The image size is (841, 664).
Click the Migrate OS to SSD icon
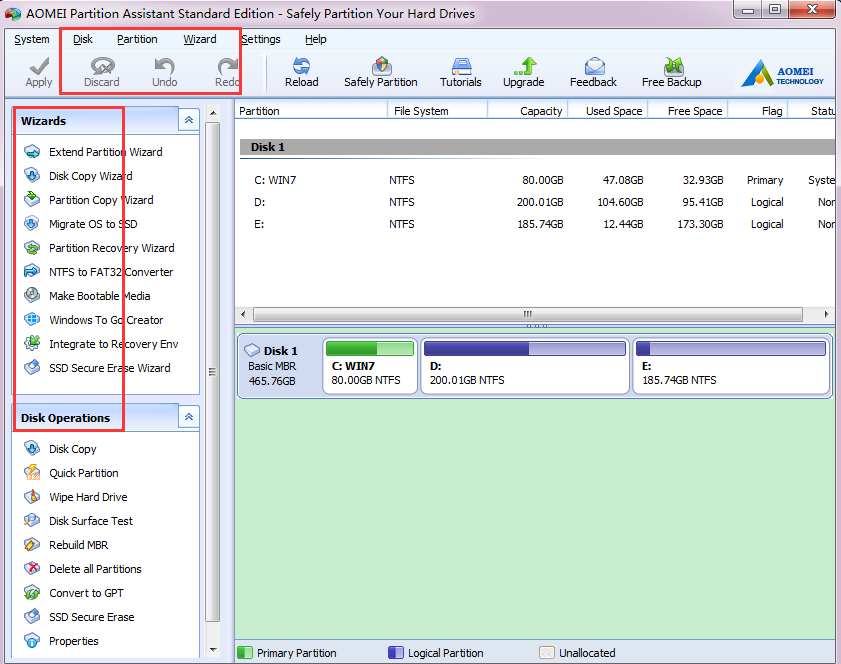click(32, 223)
